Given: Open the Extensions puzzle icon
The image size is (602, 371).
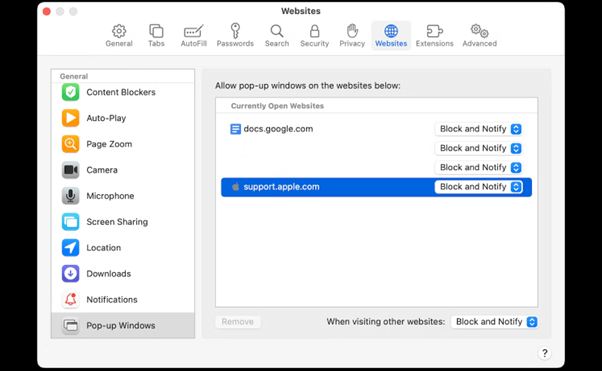Looking at the screenshot, I should point(435,31).
